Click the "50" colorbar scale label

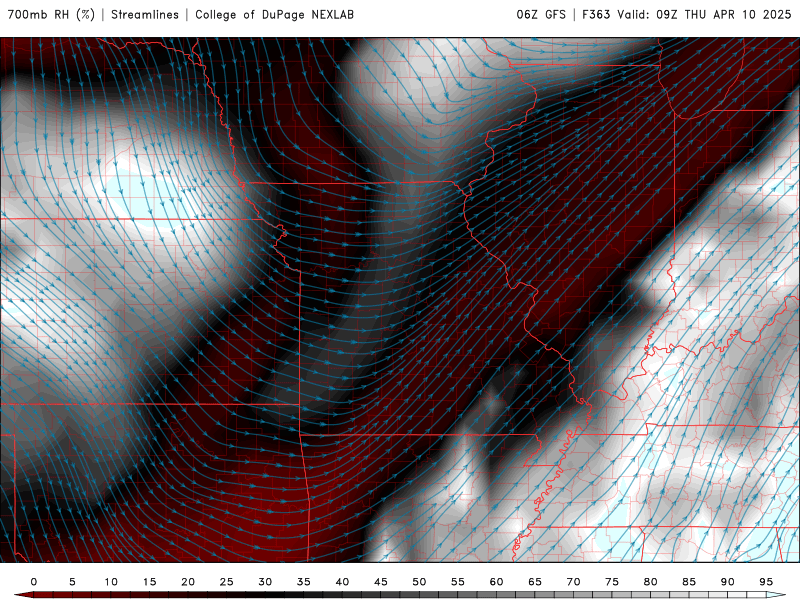point(419,582)
